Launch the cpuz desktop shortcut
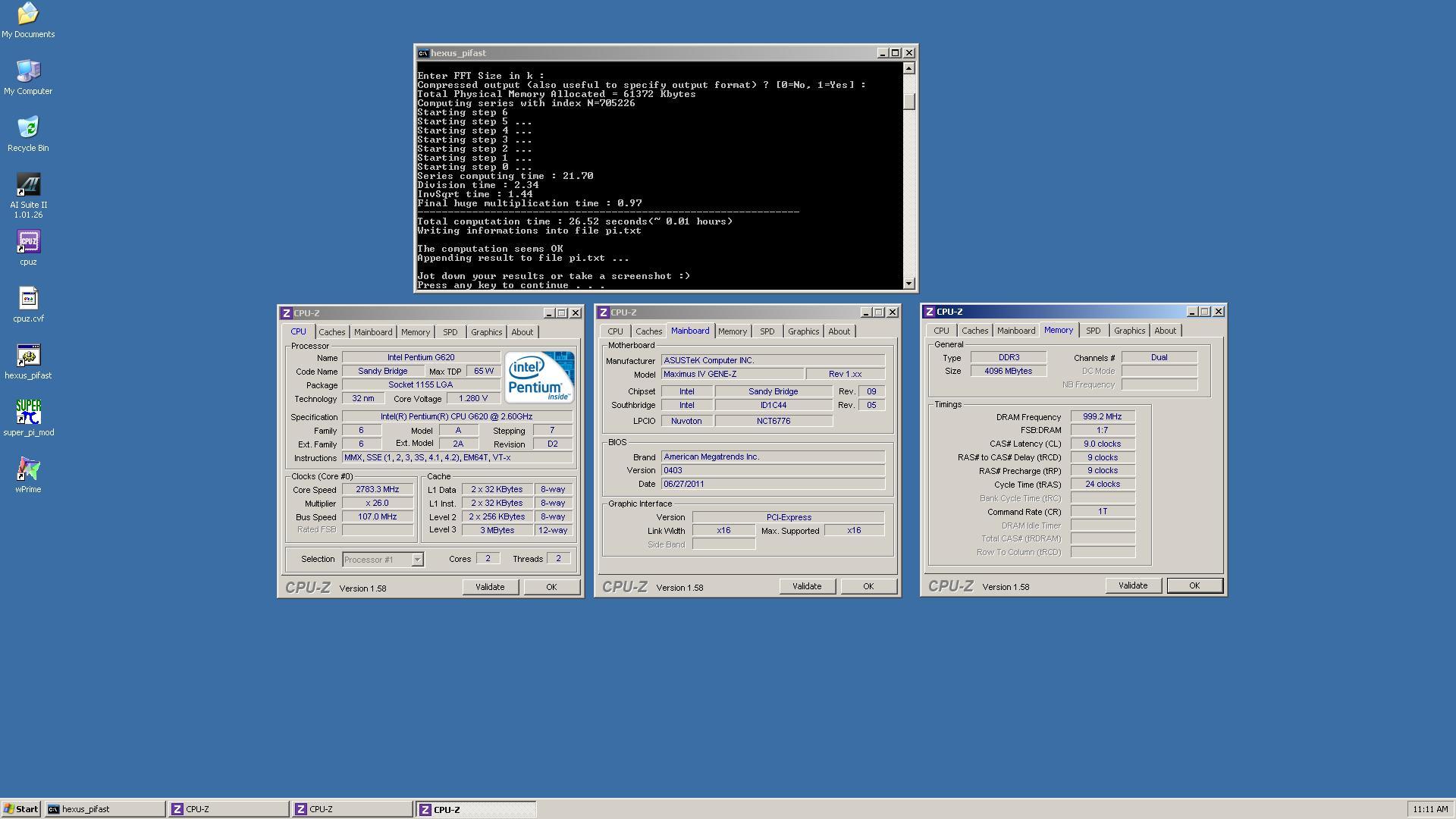 (28, 248)
